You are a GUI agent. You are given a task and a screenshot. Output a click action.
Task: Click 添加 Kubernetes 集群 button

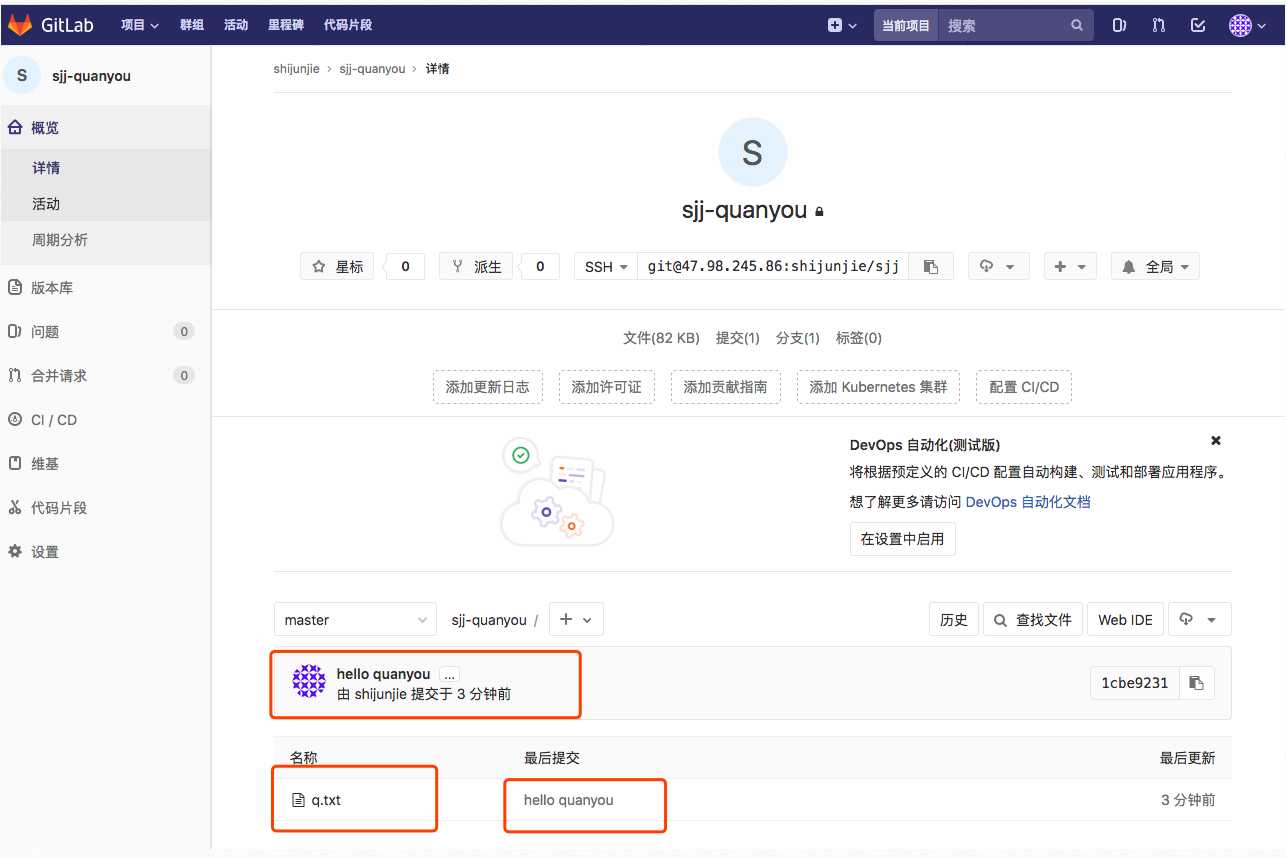click(x=879, y=387)
